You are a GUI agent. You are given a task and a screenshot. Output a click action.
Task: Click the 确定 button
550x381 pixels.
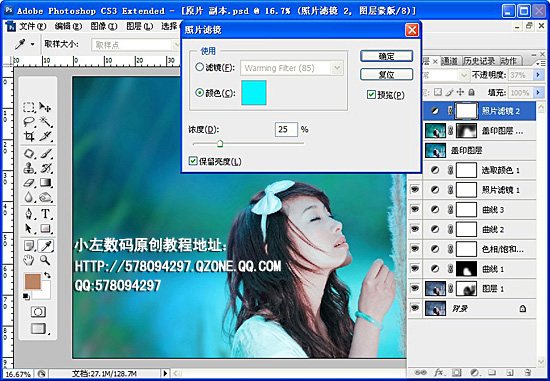pos(386,56)
